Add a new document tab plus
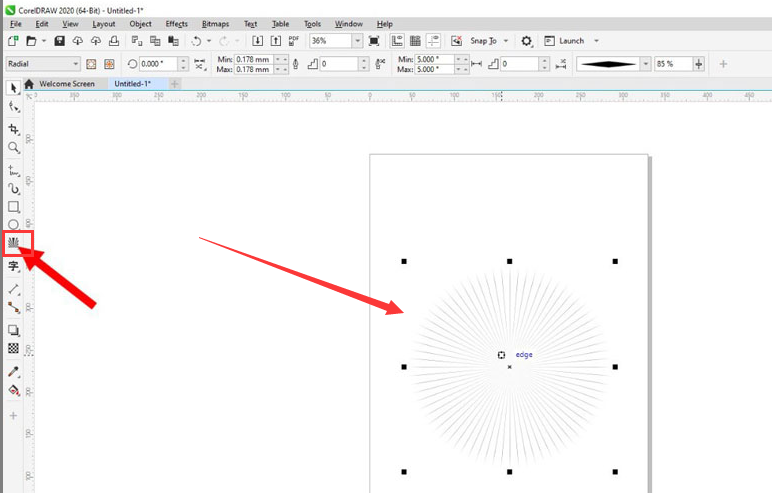The image size is (772, 493). coord(174,84)
